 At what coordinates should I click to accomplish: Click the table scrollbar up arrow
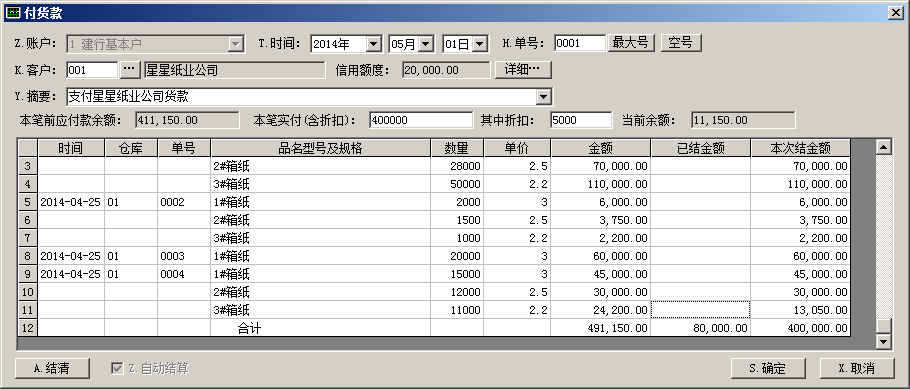click(883, 147)
